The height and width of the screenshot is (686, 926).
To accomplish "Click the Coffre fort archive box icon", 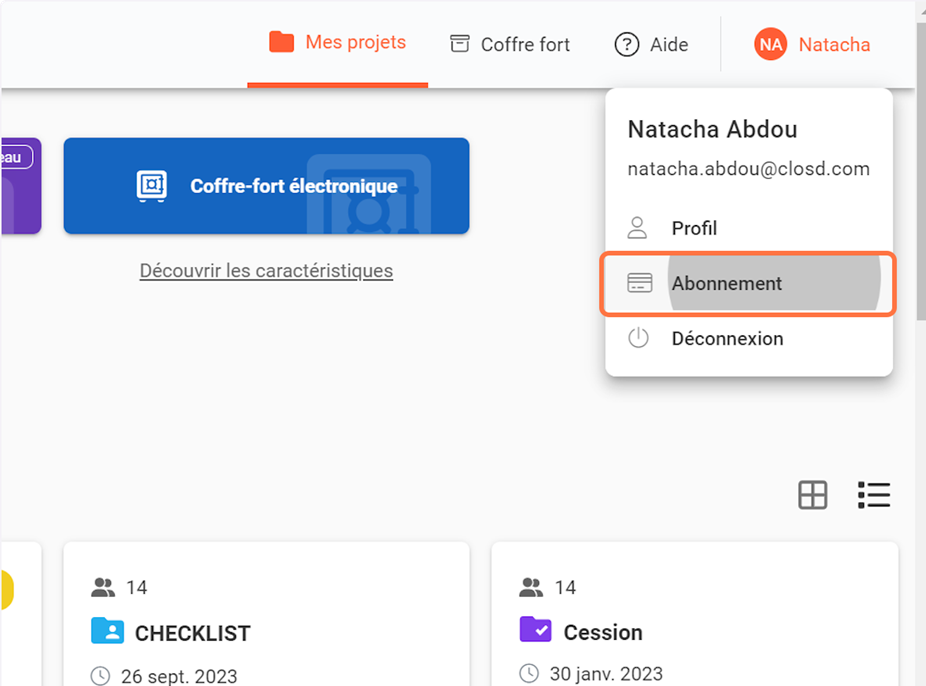I will (x=459, y=44).
